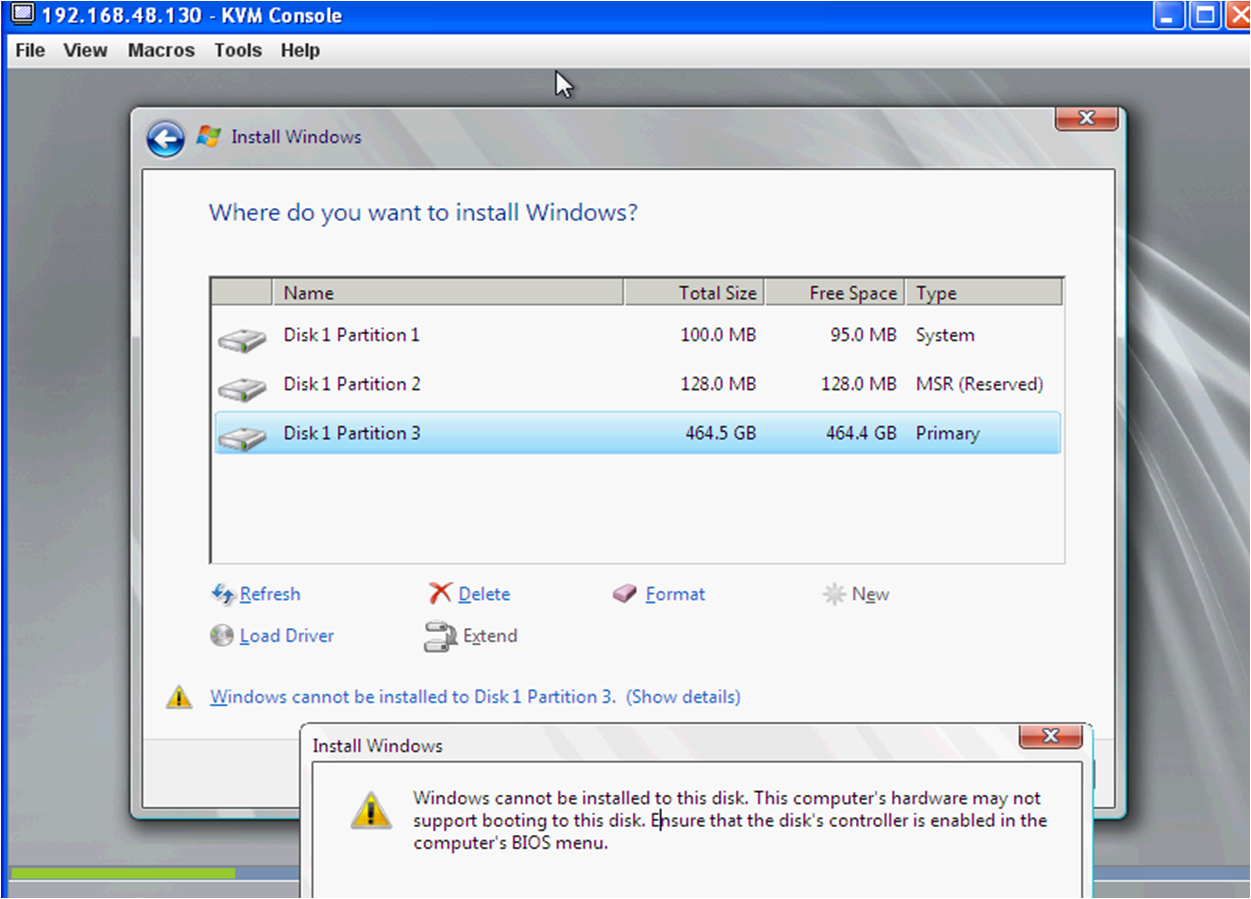Click the Load Driver link
Image resolution: width=1251 pixels, height=899 pixels.
[x=287, y=636]
